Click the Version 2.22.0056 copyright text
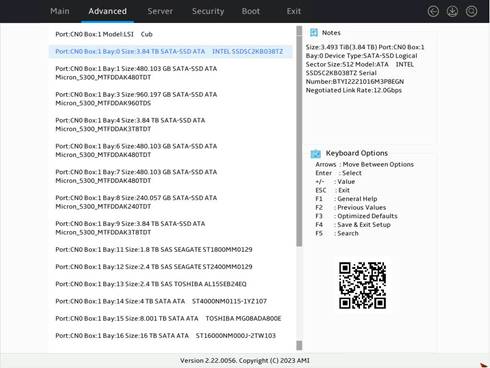The width and height of the screenshot is (490, 368). [245, 361]
